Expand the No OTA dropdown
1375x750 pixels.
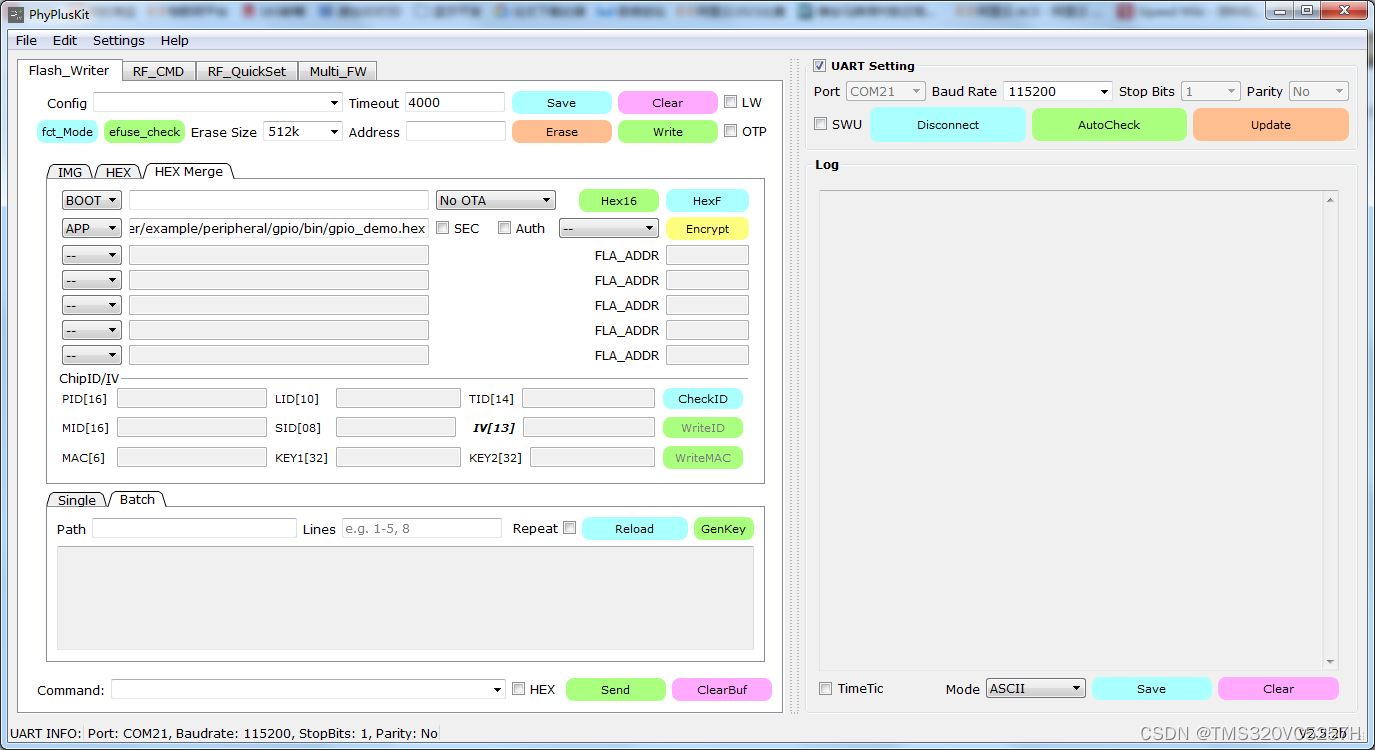[x=495, y=200]
